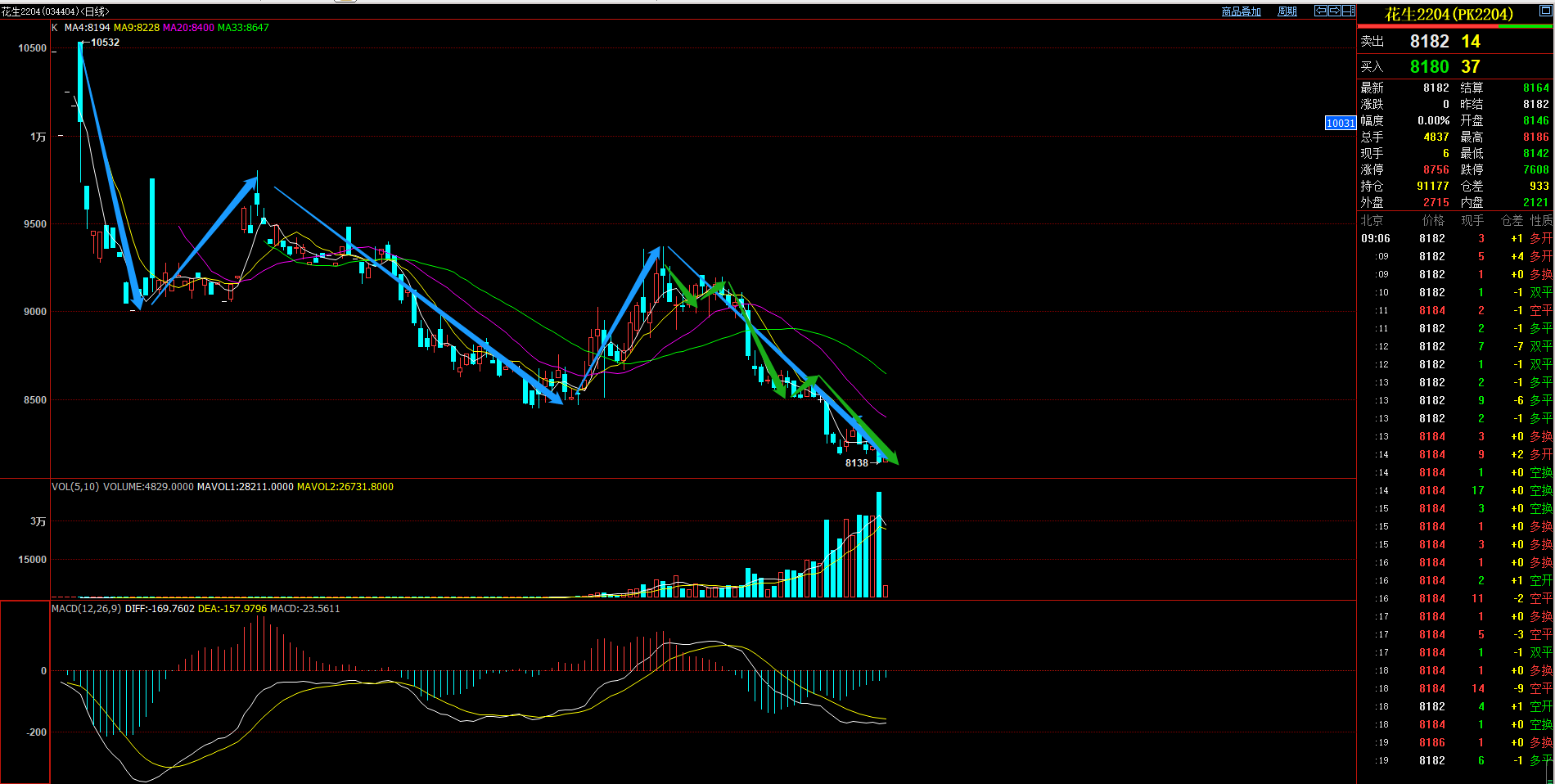This screenshot has height=784, width=1555.
Task: Click the 现手 column header in tick list
Action: [x=1472, y=220]
